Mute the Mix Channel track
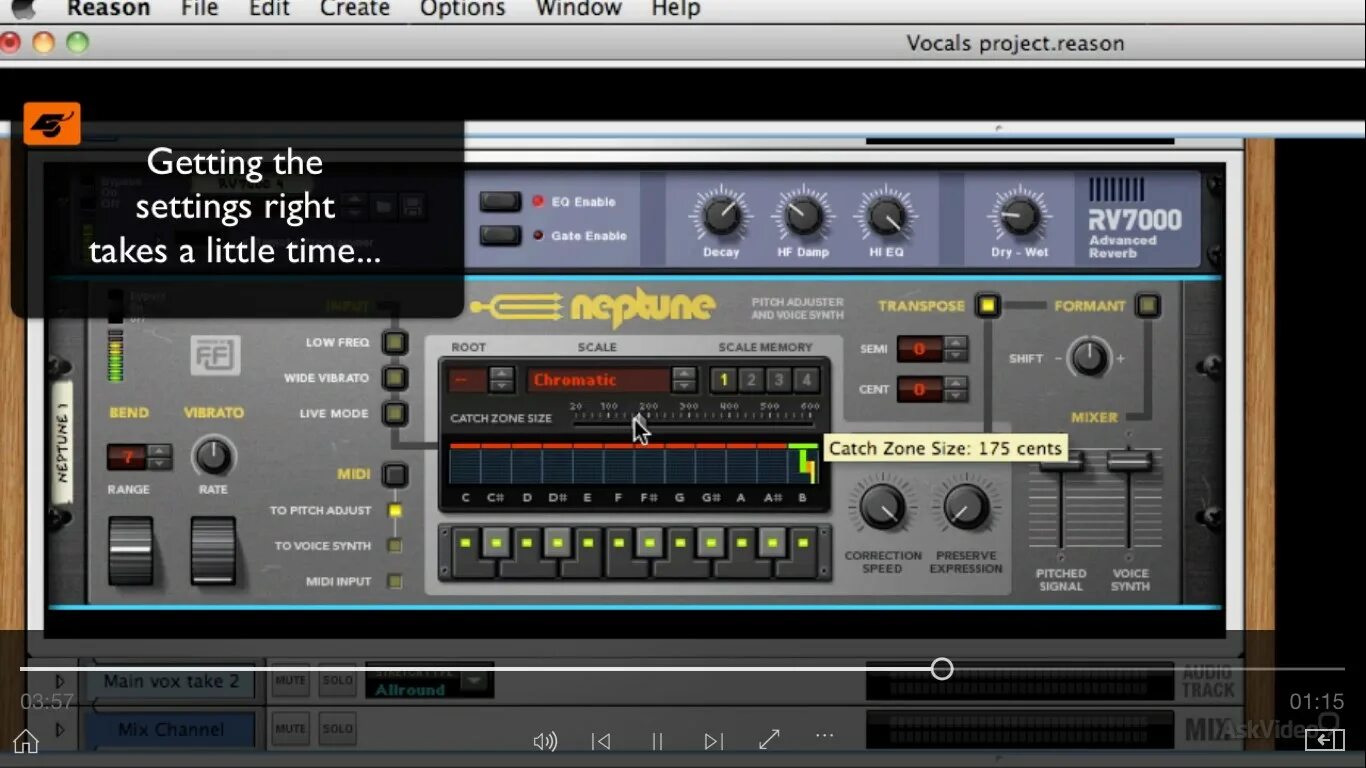 click(290, 729)
